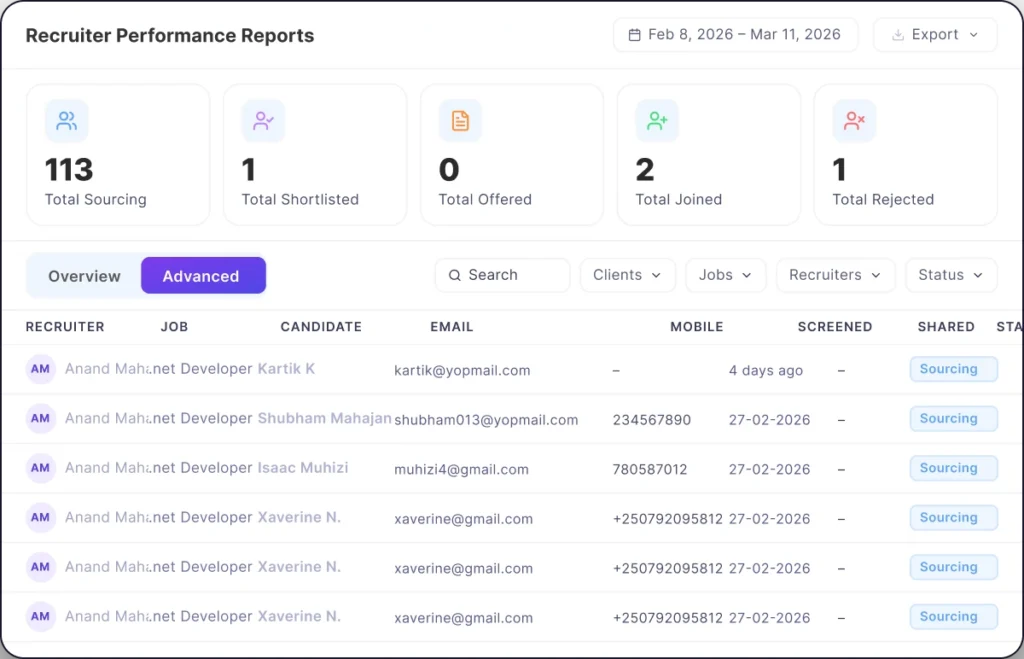Click the Sourcing badge for Isaac Muhizi
The height and width of the screenshot is (659, 1024).
tap(952, 468)
